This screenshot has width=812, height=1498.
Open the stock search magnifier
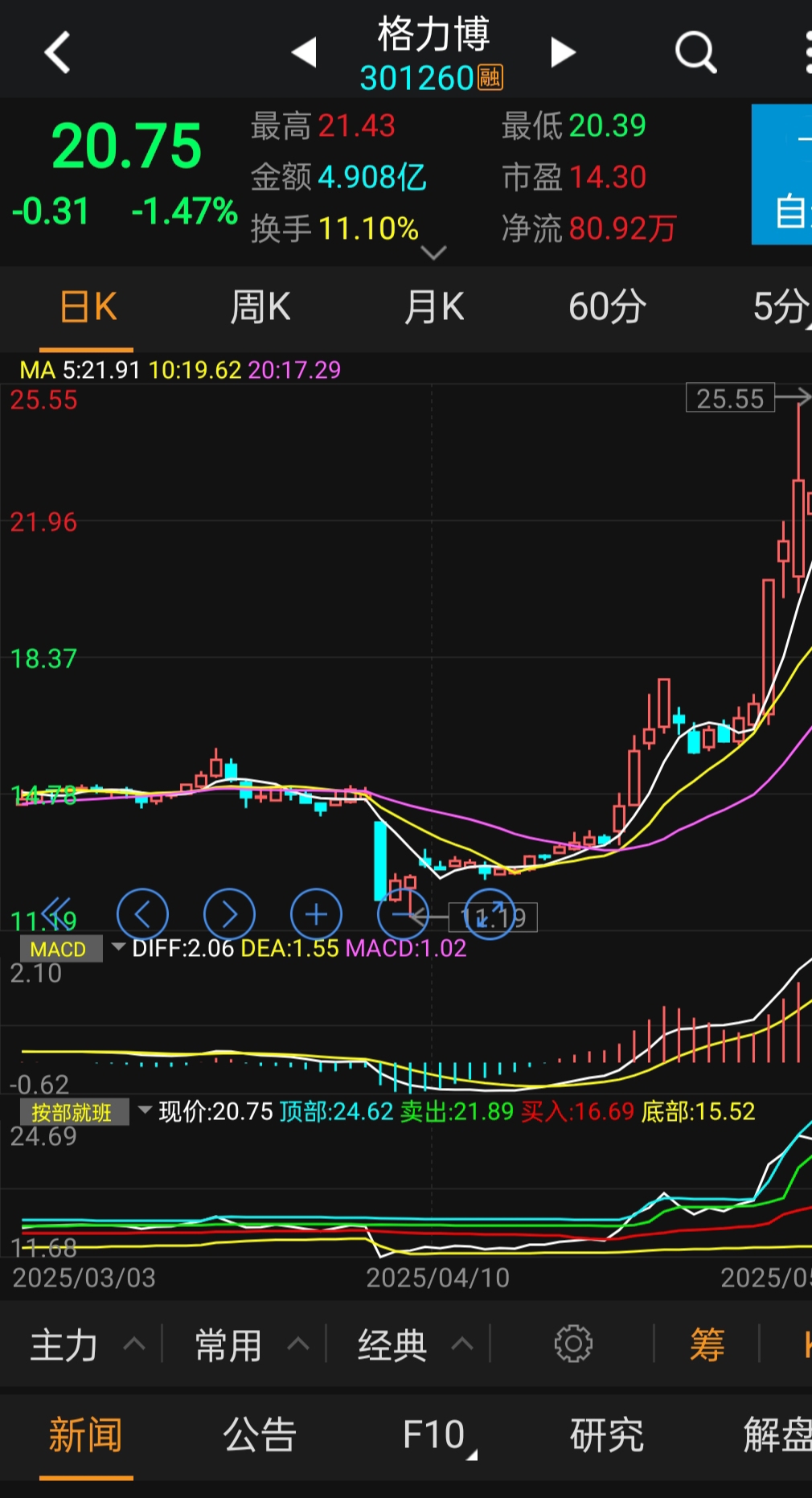pyautogui.click(x=695, y=53)
